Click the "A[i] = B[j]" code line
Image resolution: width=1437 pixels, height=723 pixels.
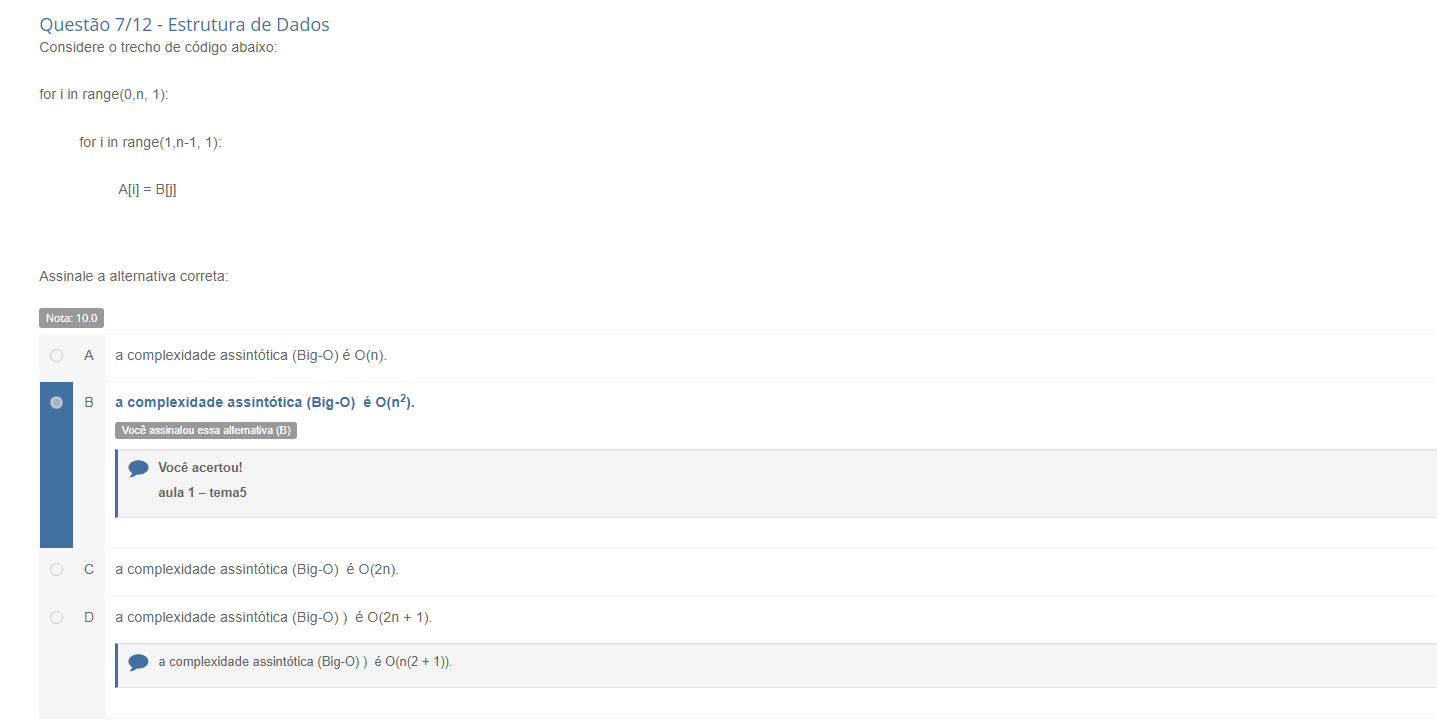[x=147, y=189]
